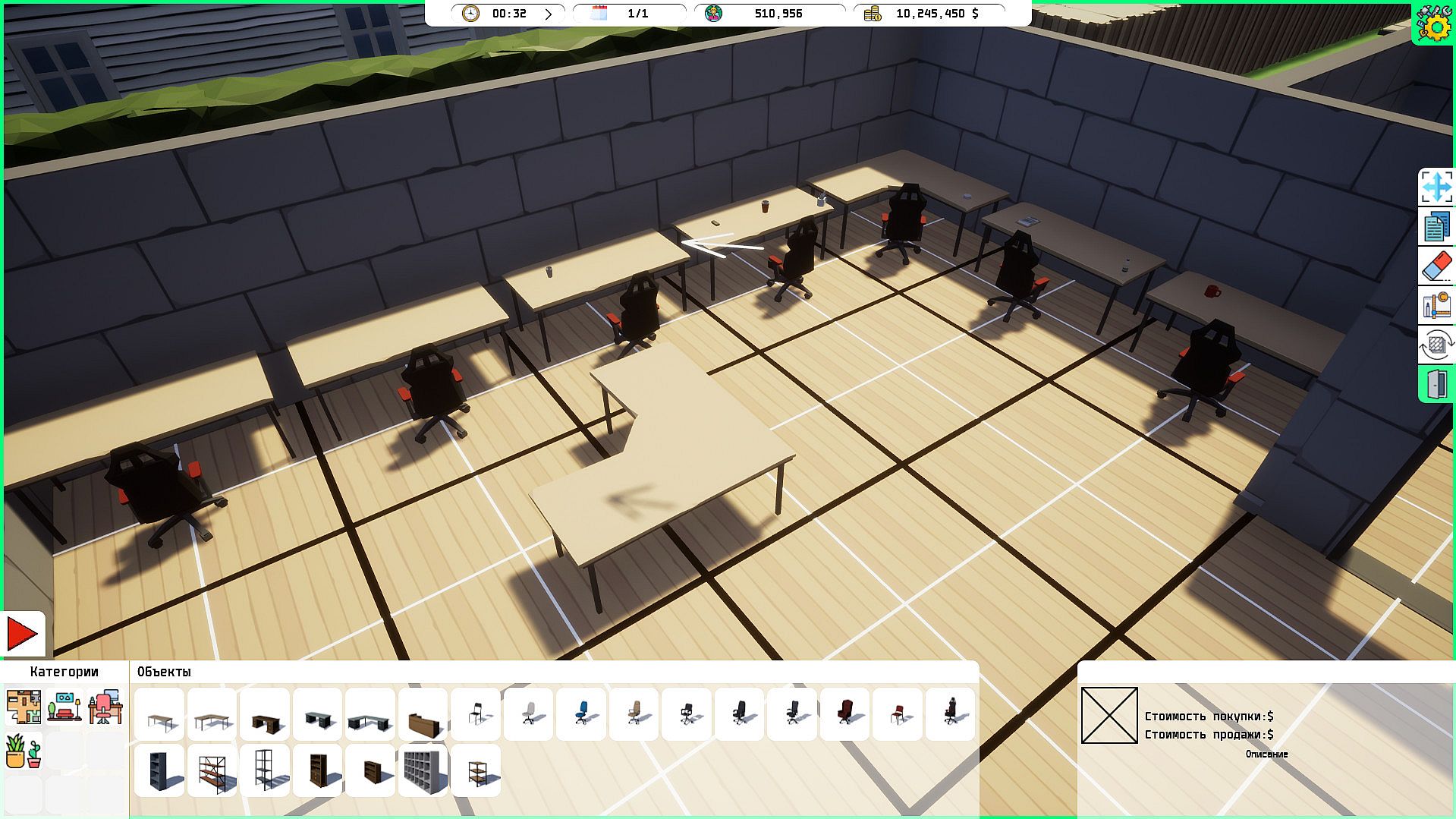This screenshot has height=819, width=1456.
Task: Select the tall dark wooden bookcase
Action: point(318,770)
